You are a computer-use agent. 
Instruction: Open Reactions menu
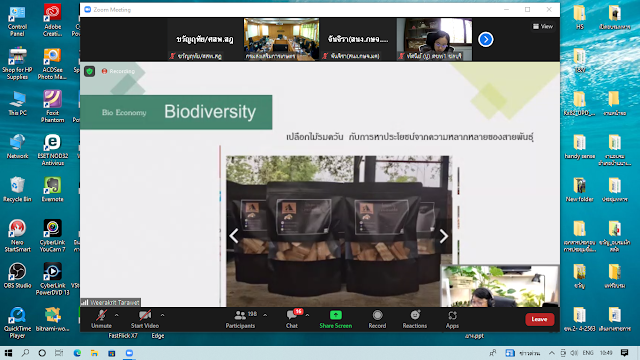(x=415, y=319)
